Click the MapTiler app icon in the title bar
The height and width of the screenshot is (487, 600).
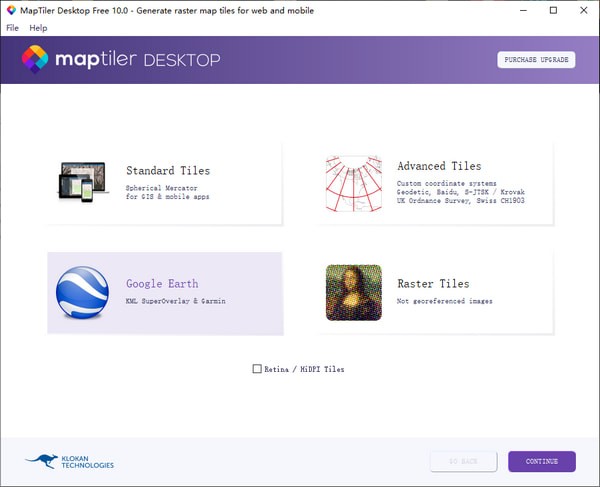(11, 10)
